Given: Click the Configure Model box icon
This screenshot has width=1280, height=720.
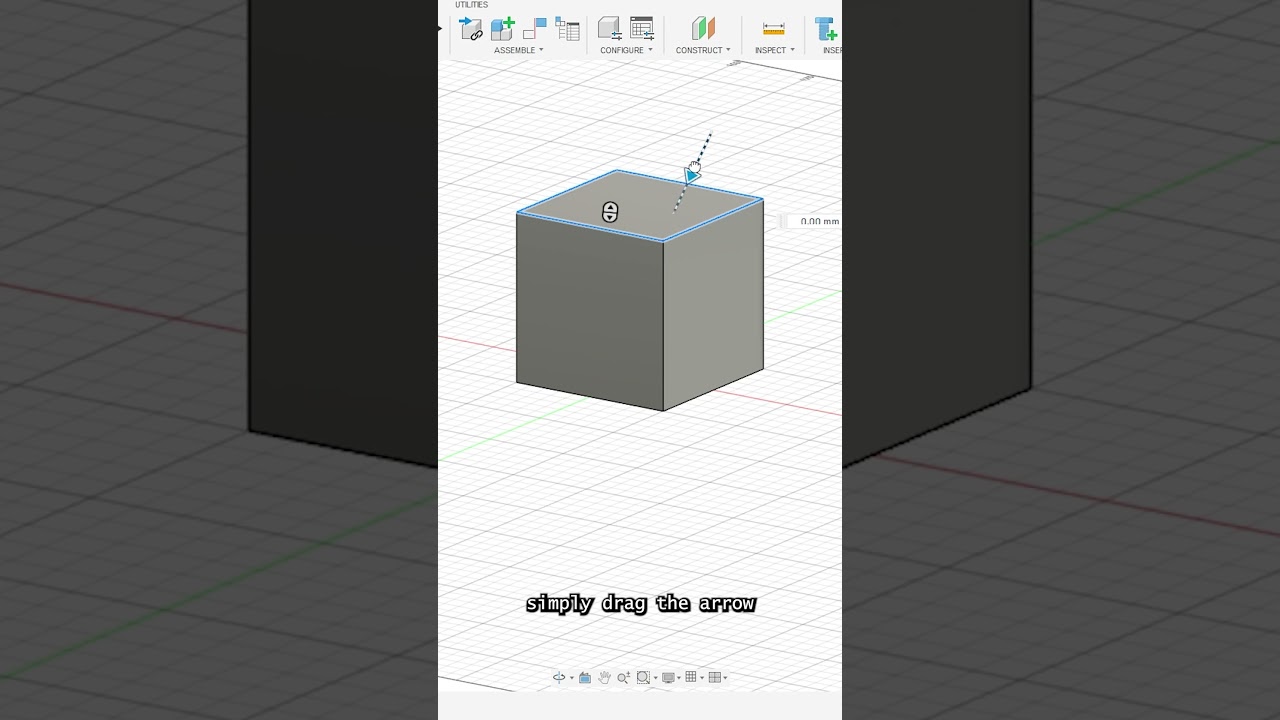Looking at the screenshot, I should click(609, 29).
